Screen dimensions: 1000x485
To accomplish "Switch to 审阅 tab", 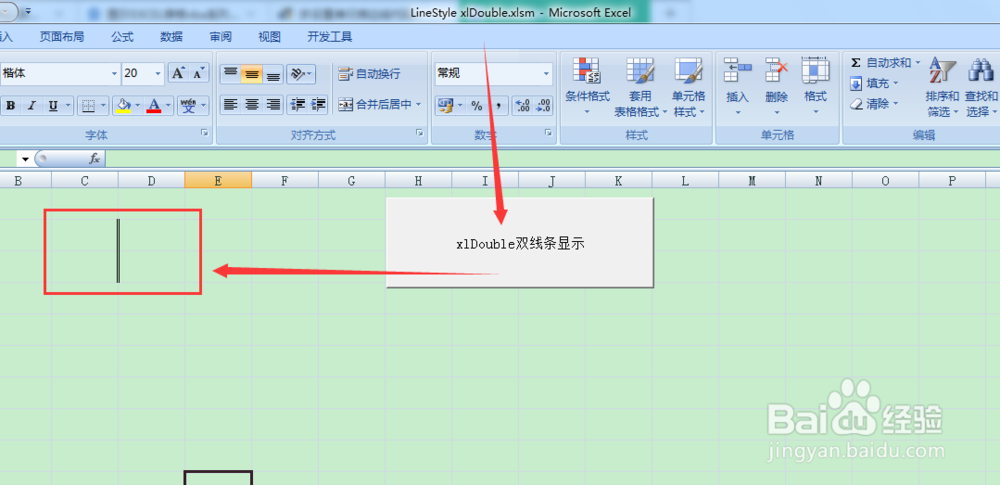I will click(221, 37).
